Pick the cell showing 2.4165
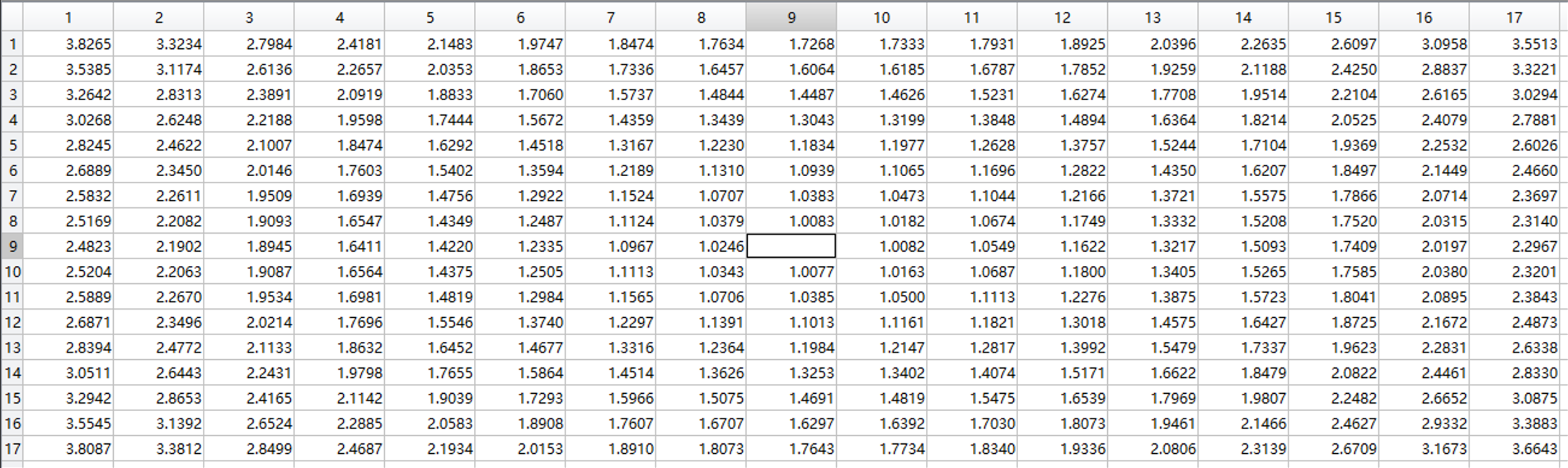The height and width of the screenshot is (468, 1568). tap(249, 398)
